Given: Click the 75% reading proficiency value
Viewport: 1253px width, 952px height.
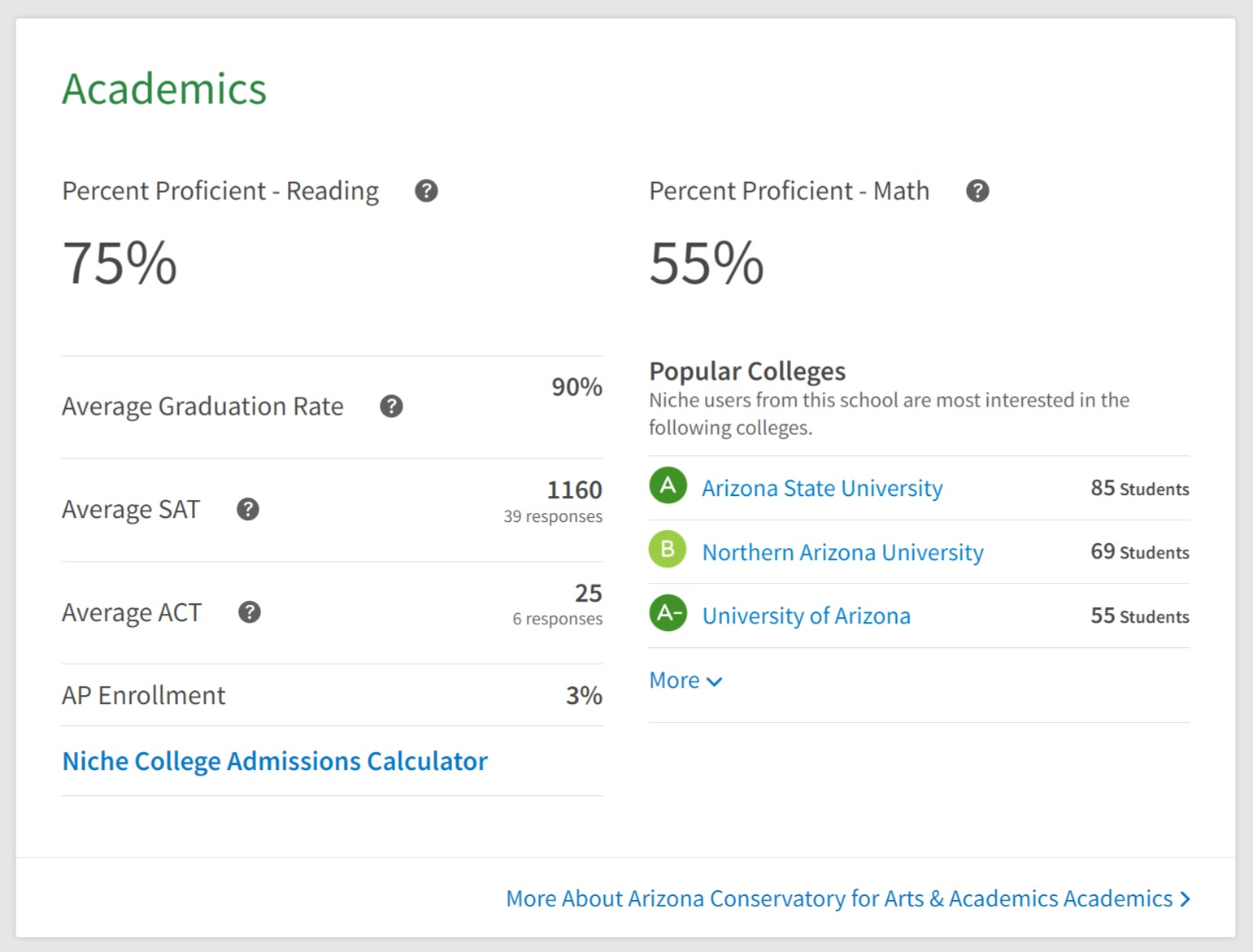Looking at the screenshot, I should [120, 263].
